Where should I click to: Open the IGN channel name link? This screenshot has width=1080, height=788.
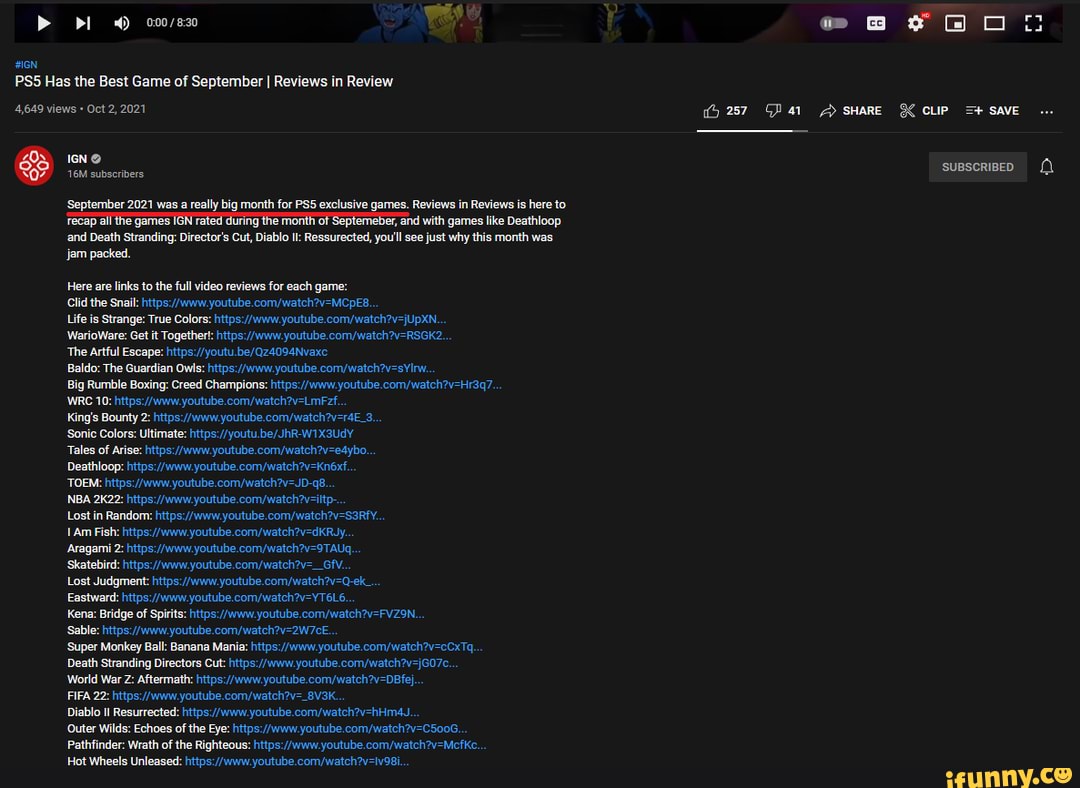click(x=77, y=158)
